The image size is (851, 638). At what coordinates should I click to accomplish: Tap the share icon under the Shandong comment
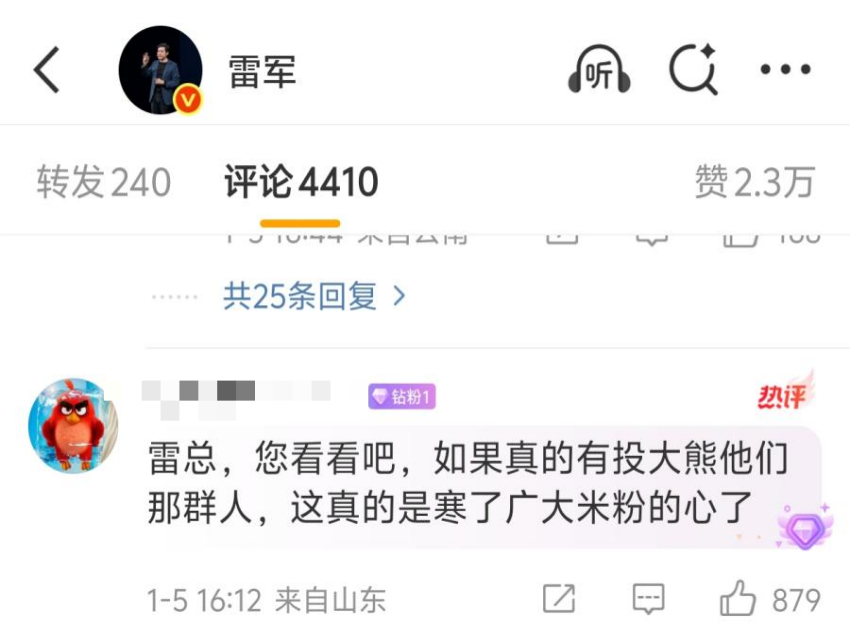pyautogui.click(x=559, y=599)
